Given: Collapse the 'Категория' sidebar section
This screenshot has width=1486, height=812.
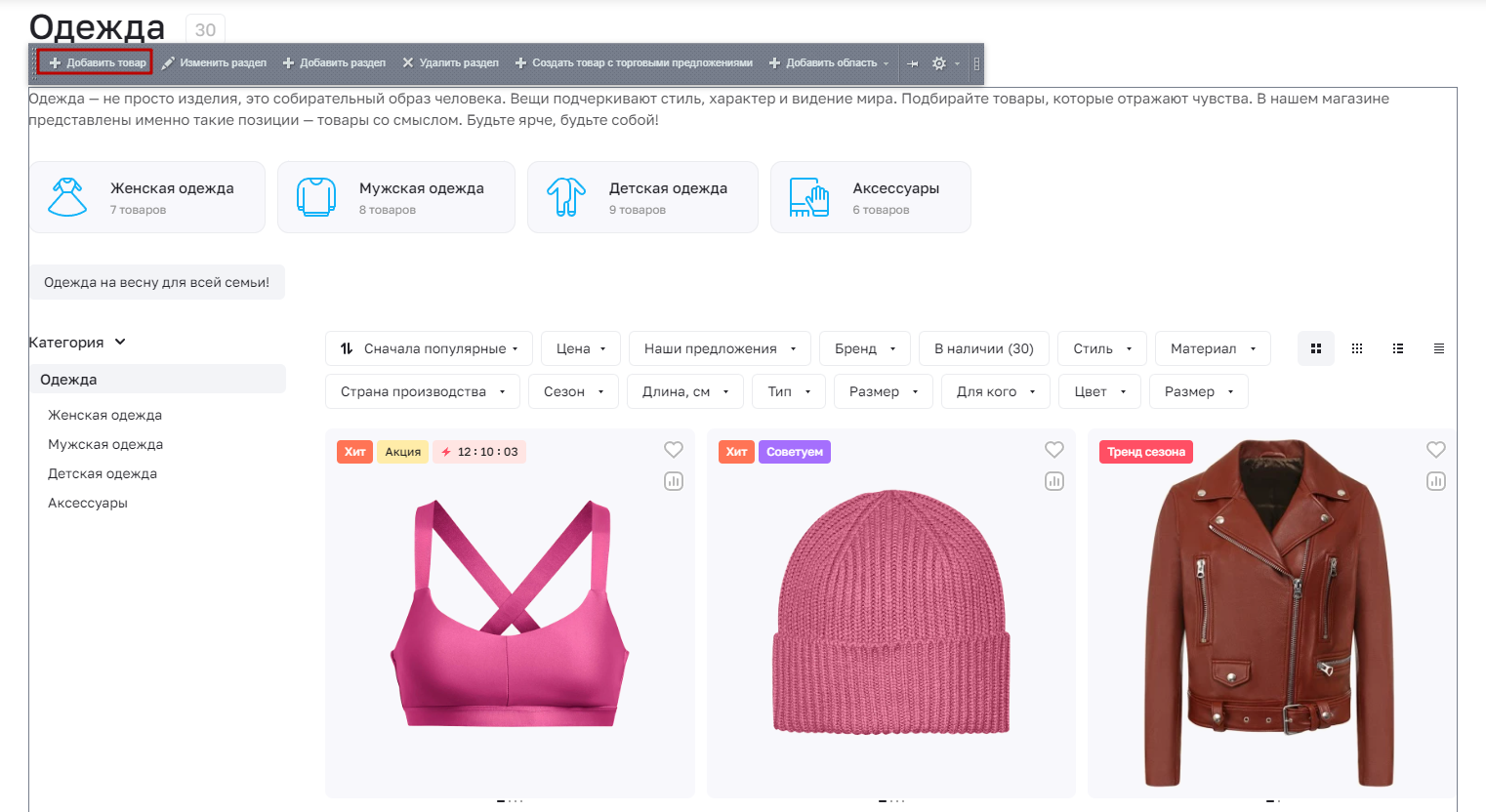Looking at the screenshot, I should point(77,343).
